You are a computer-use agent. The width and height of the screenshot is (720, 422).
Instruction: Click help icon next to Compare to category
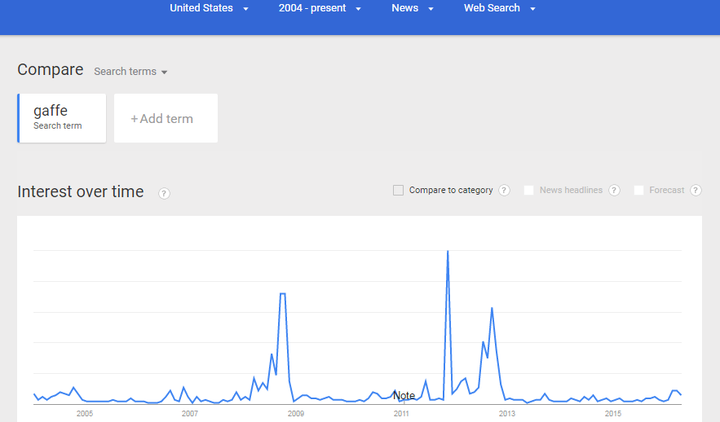tap(504, 190)
